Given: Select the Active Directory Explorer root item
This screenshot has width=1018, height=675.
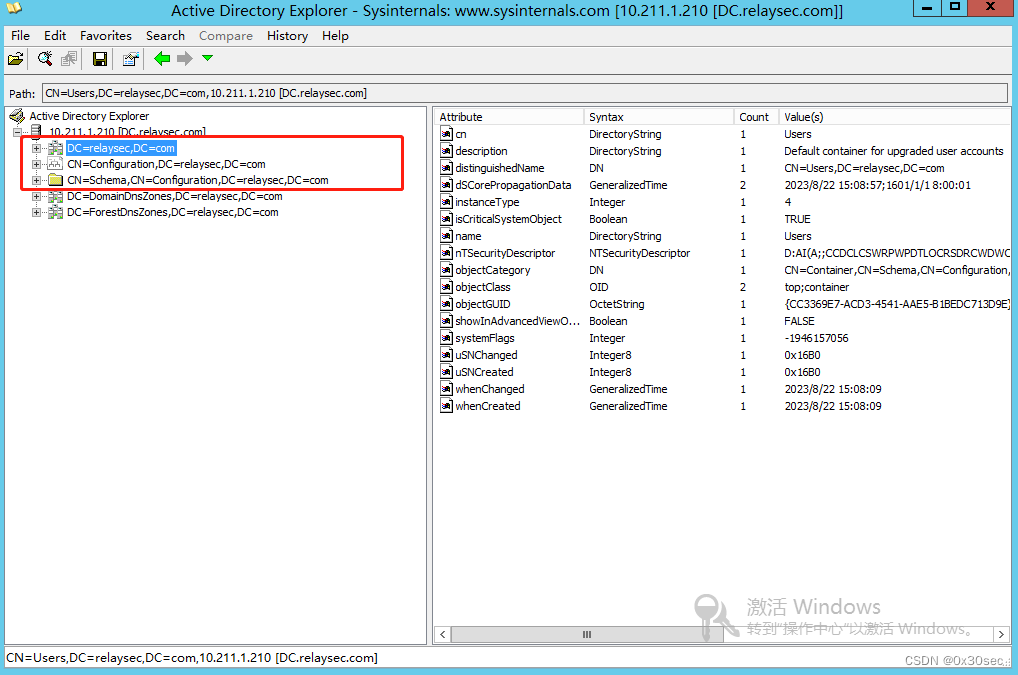Looking at the screenshot, I should [89, 116].
